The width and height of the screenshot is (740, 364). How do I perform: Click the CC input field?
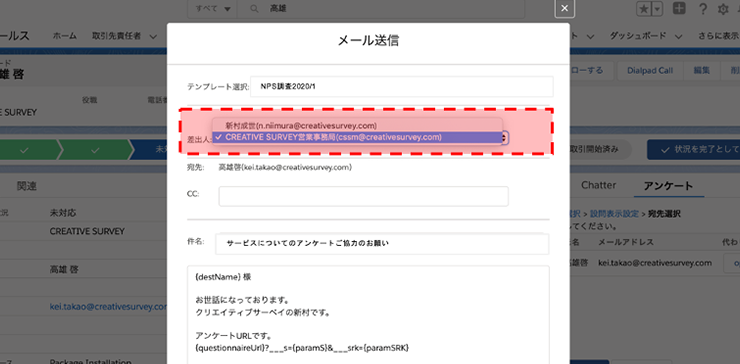[363, 196]
